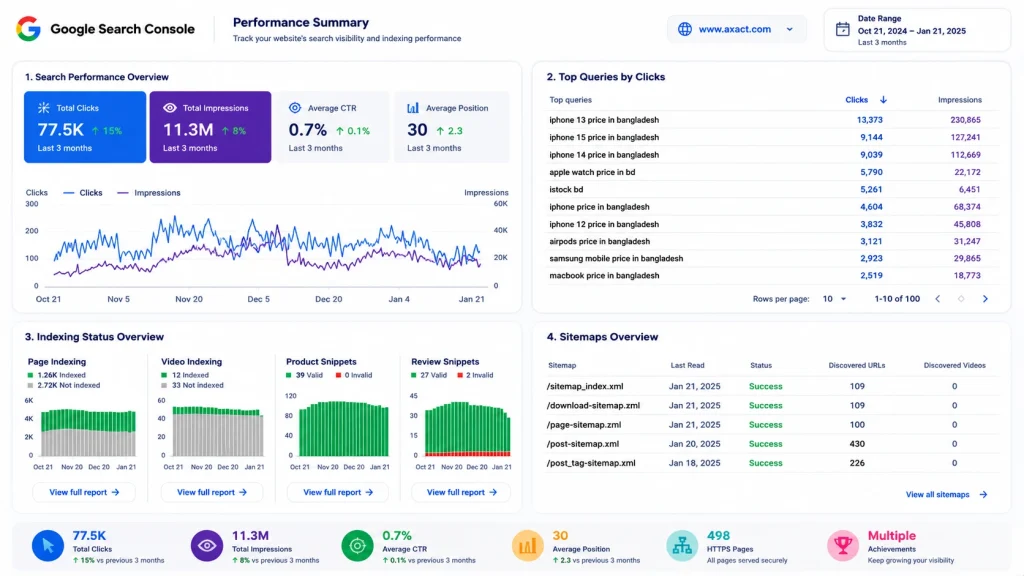
Task: Open /sitemap_index.xml sitemap row
Action: coord(772,387)
